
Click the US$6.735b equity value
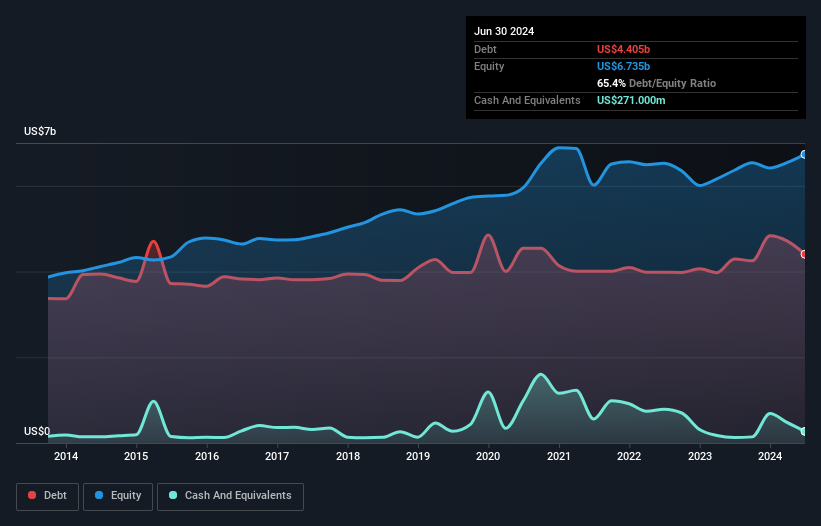(623, 66)
